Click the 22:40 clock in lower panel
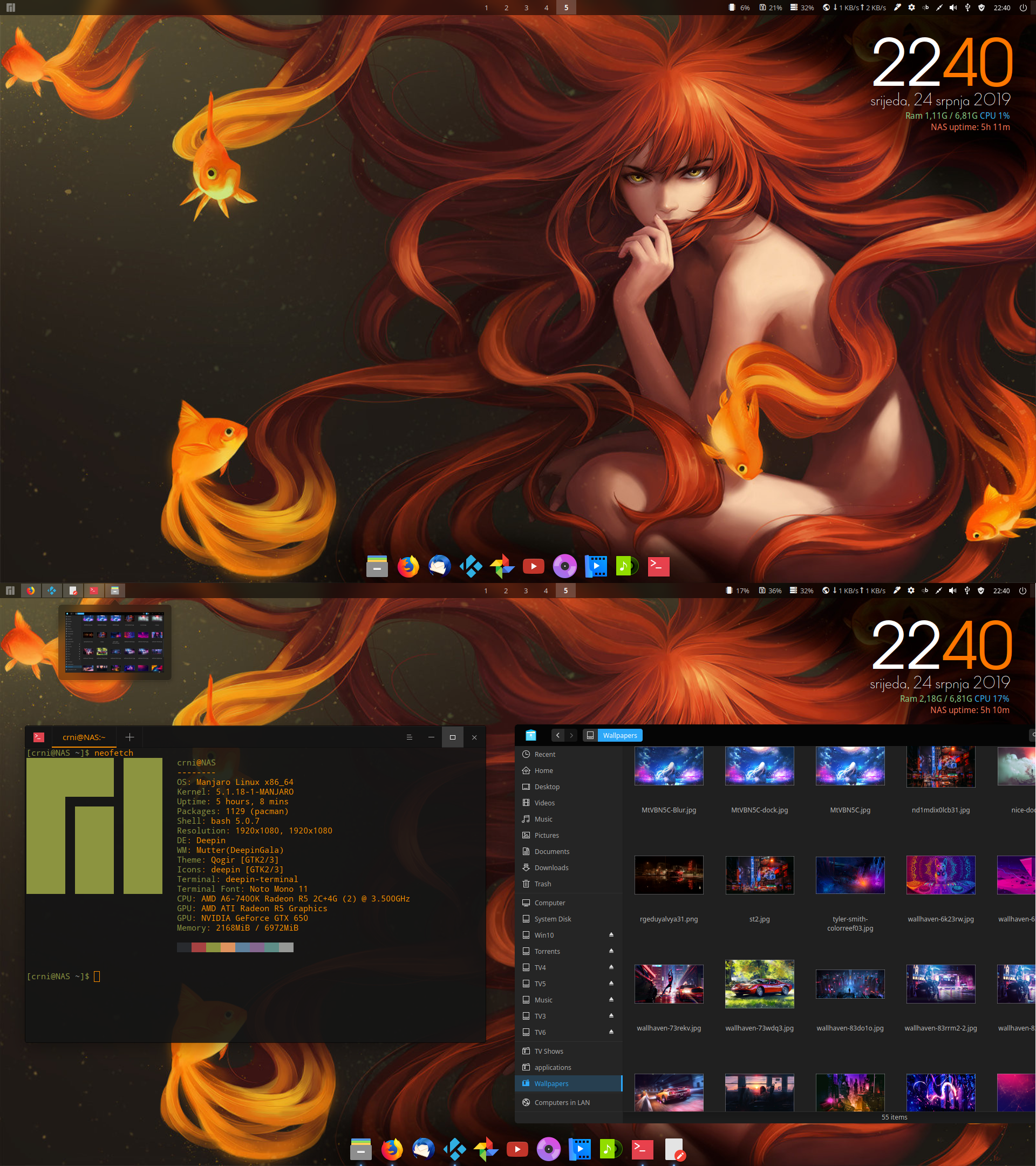1036x1166 pixels. (1001, 591)
